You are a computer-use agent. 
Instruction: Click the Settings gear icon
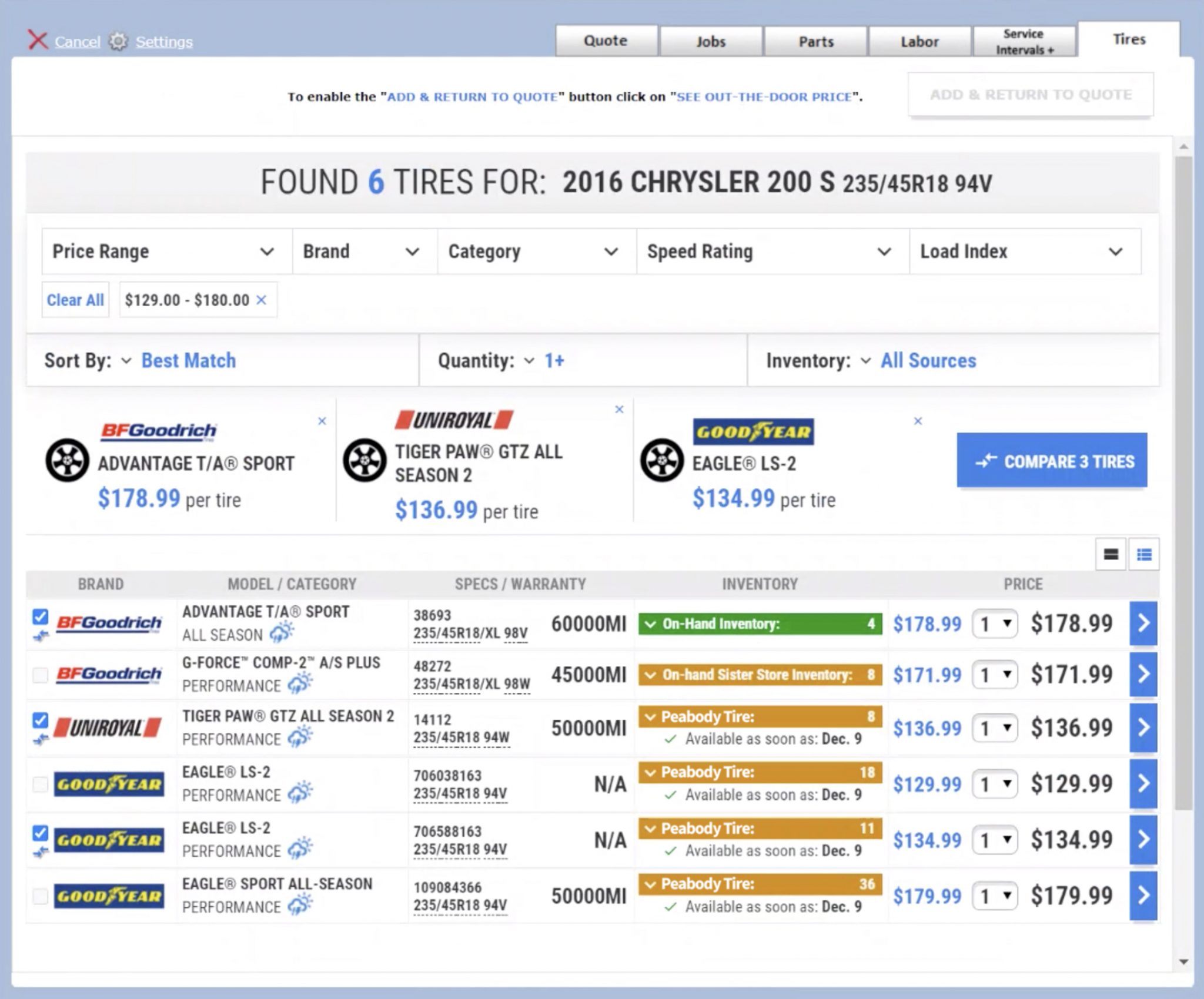click(x=118, y=42)
